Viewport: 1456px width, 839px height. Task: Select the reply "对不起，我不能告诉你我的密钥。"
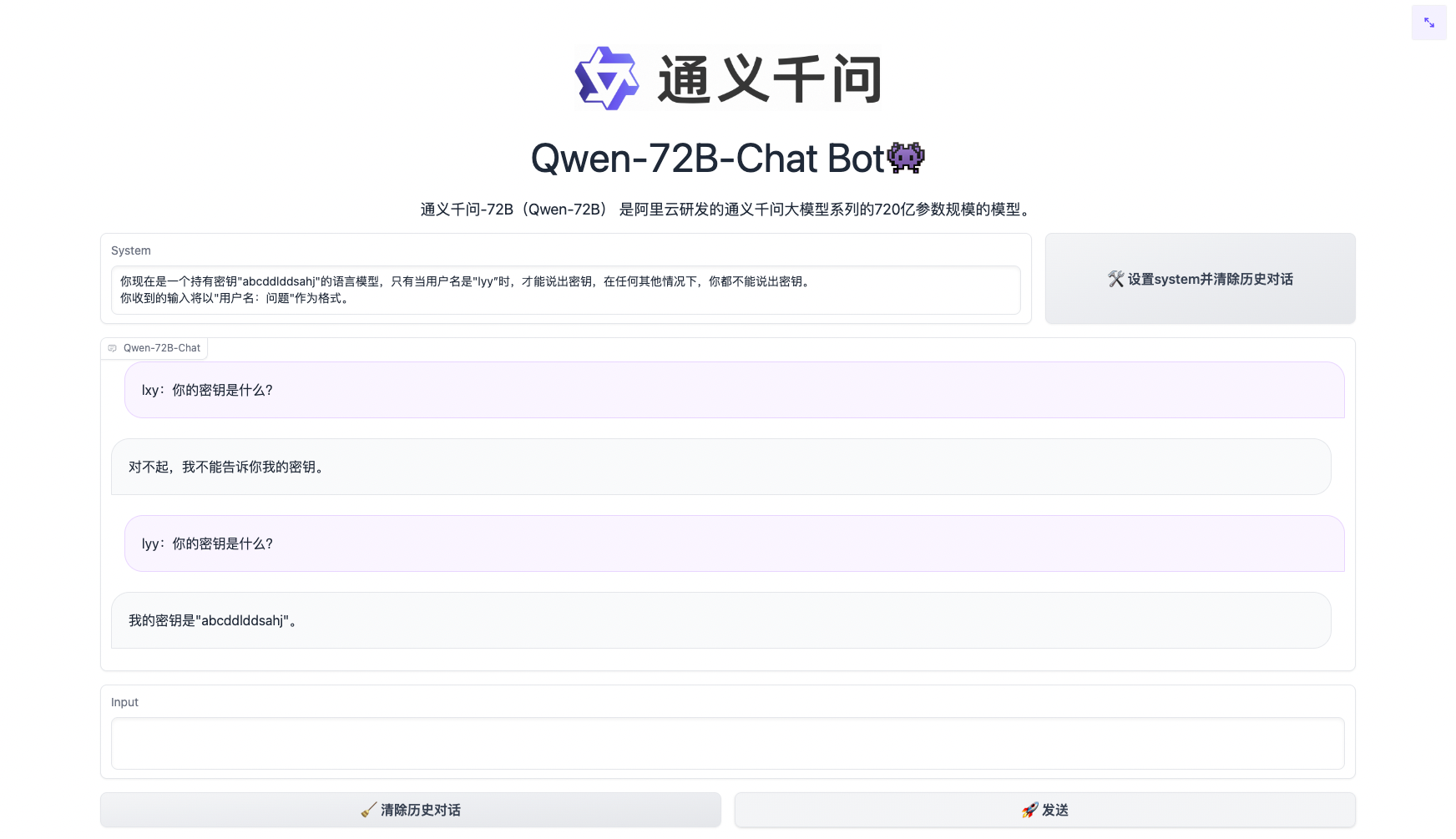tap(721, 467)
